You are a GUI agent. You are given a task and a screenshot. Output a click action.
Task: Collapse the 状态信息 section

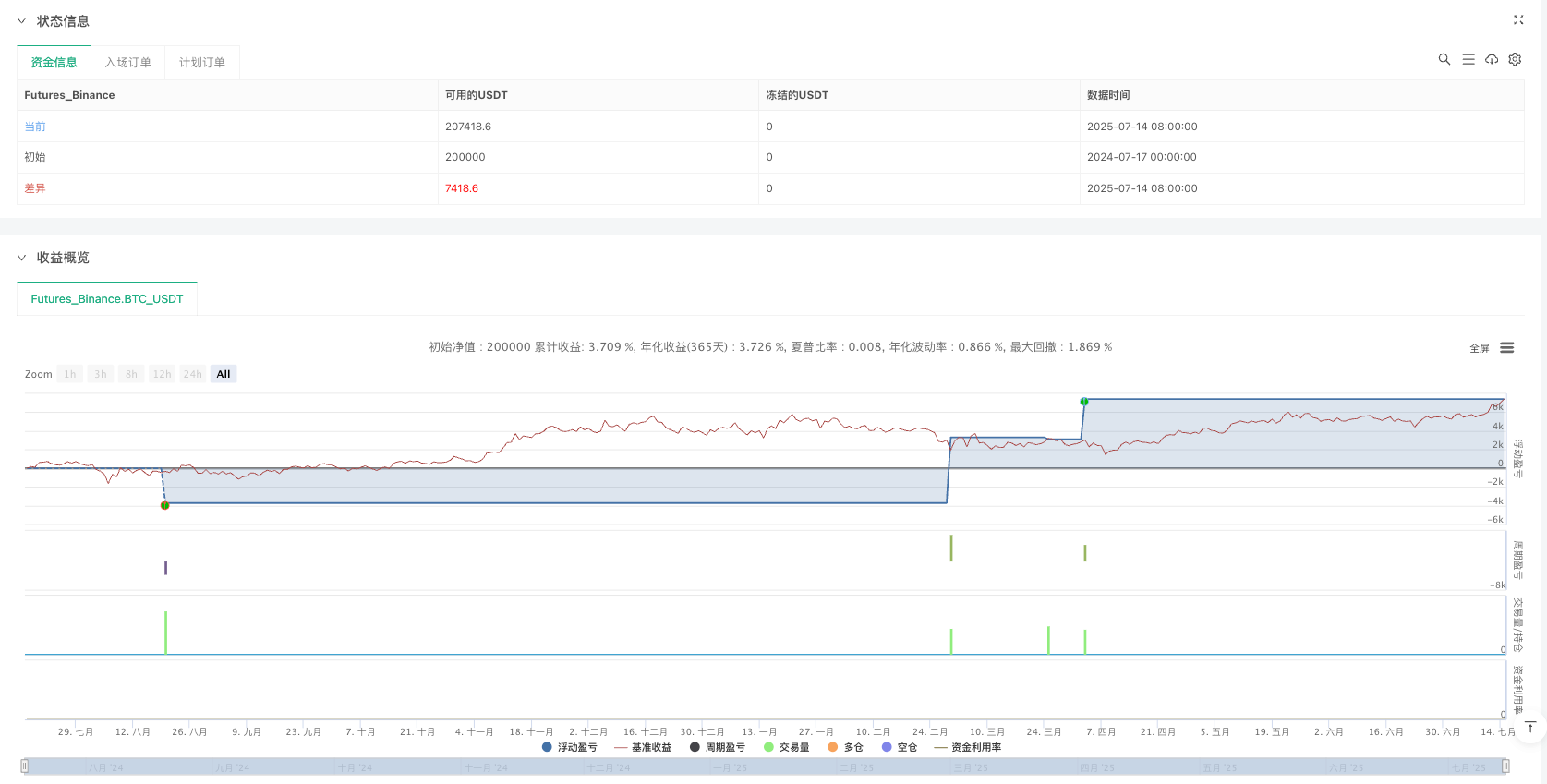click(22, 20)
